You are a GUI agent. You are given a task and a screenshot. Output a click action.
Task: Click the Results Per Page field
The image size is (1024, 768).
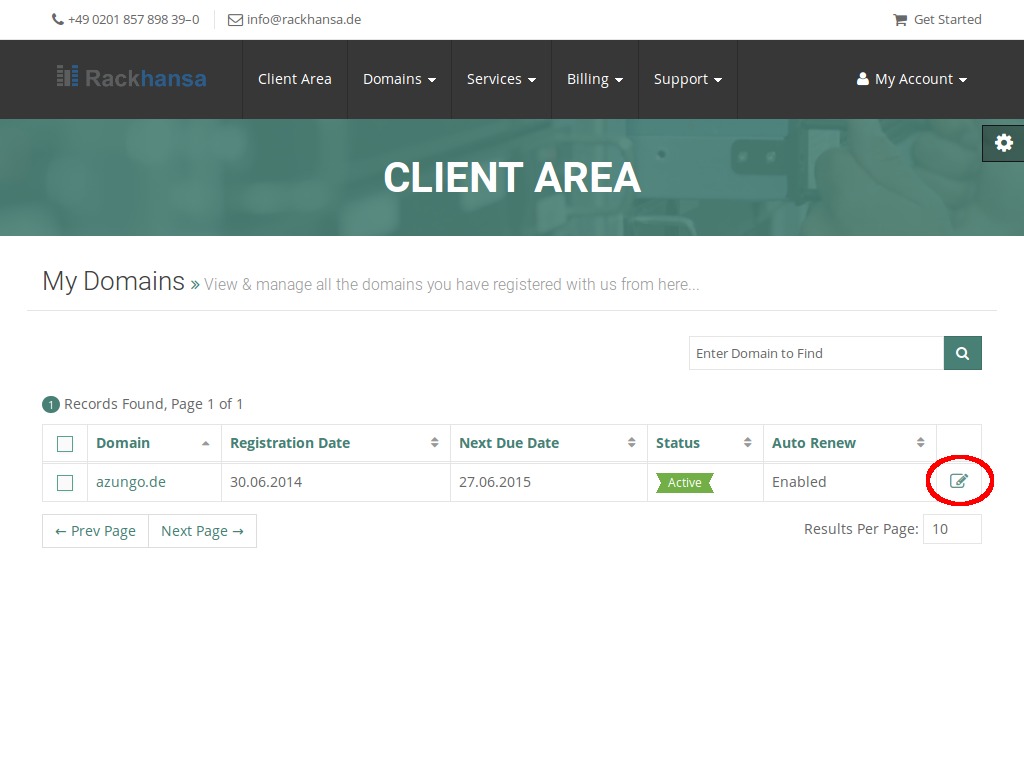(x=951, y=529)
